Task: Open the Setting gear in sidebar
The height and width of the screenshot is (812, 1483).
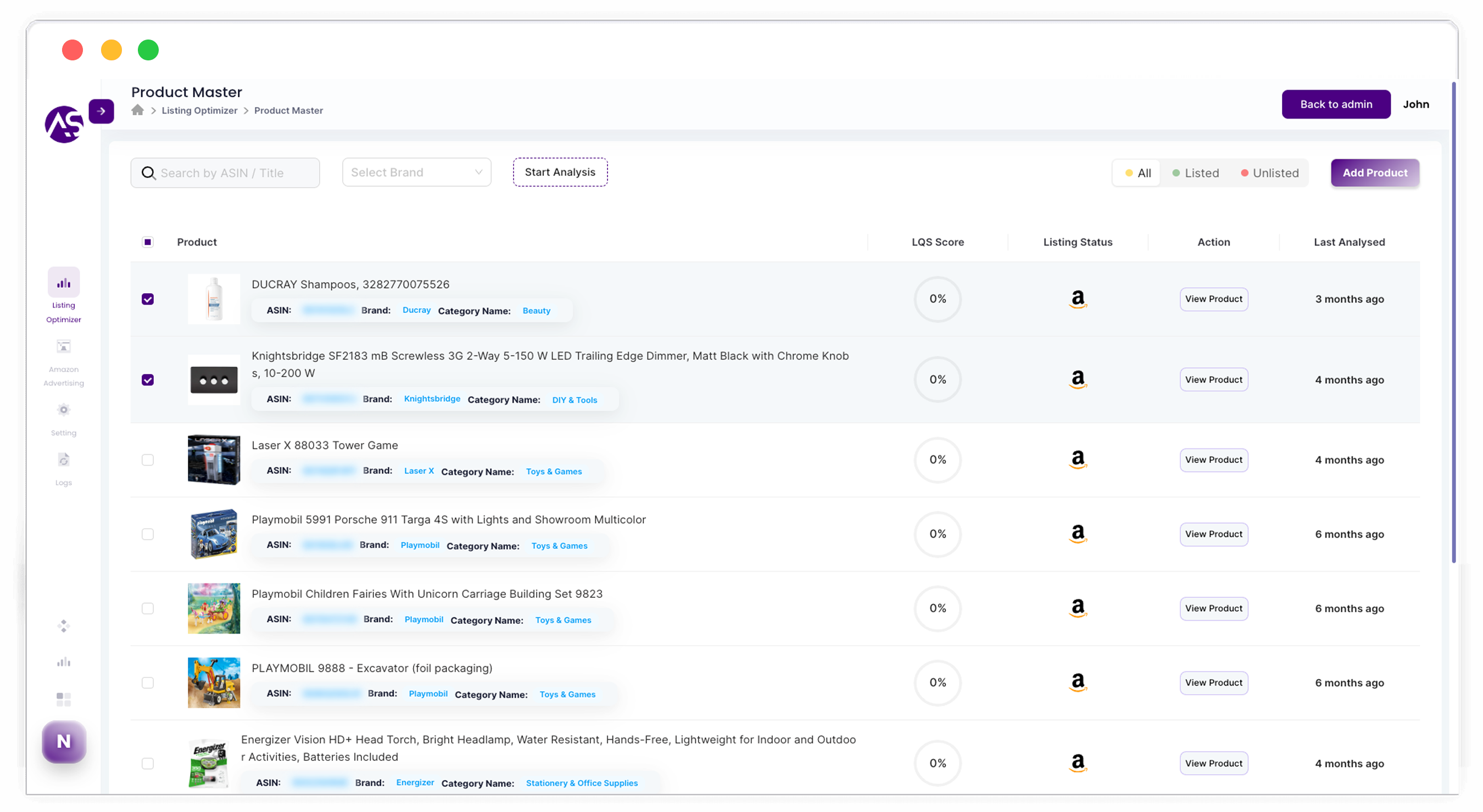Action: point(63,410)
